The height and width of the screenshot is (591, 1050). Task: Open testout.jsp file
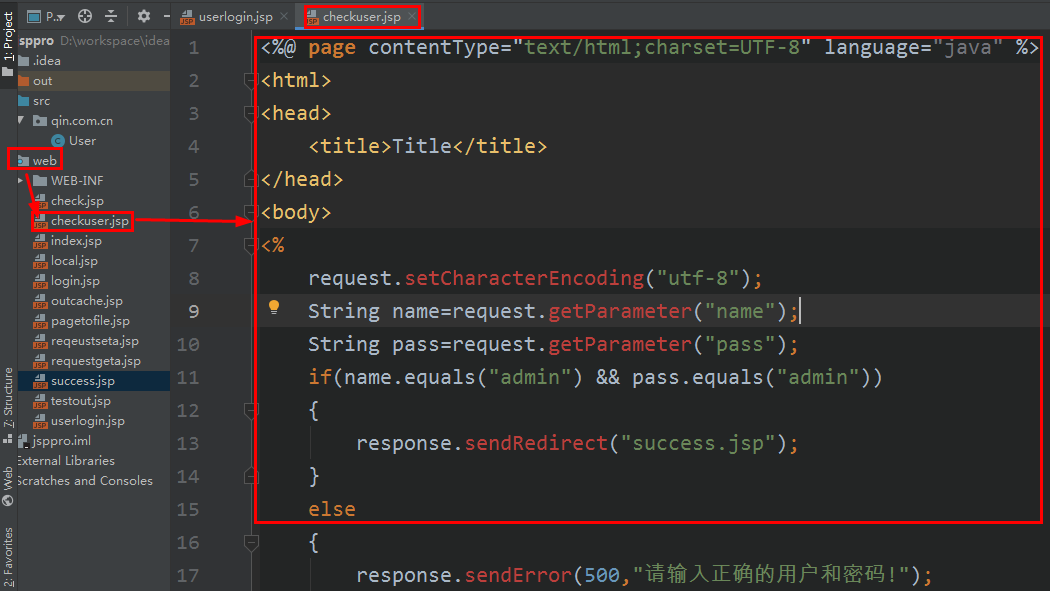[80, 401]
